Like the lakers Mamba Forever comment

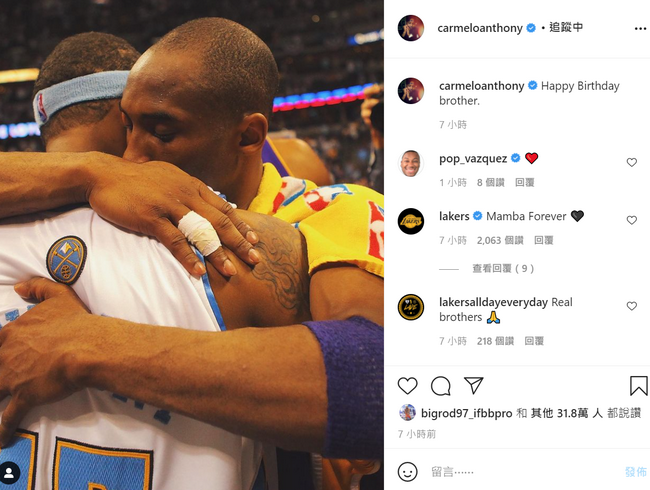click(x=631, y=220)
